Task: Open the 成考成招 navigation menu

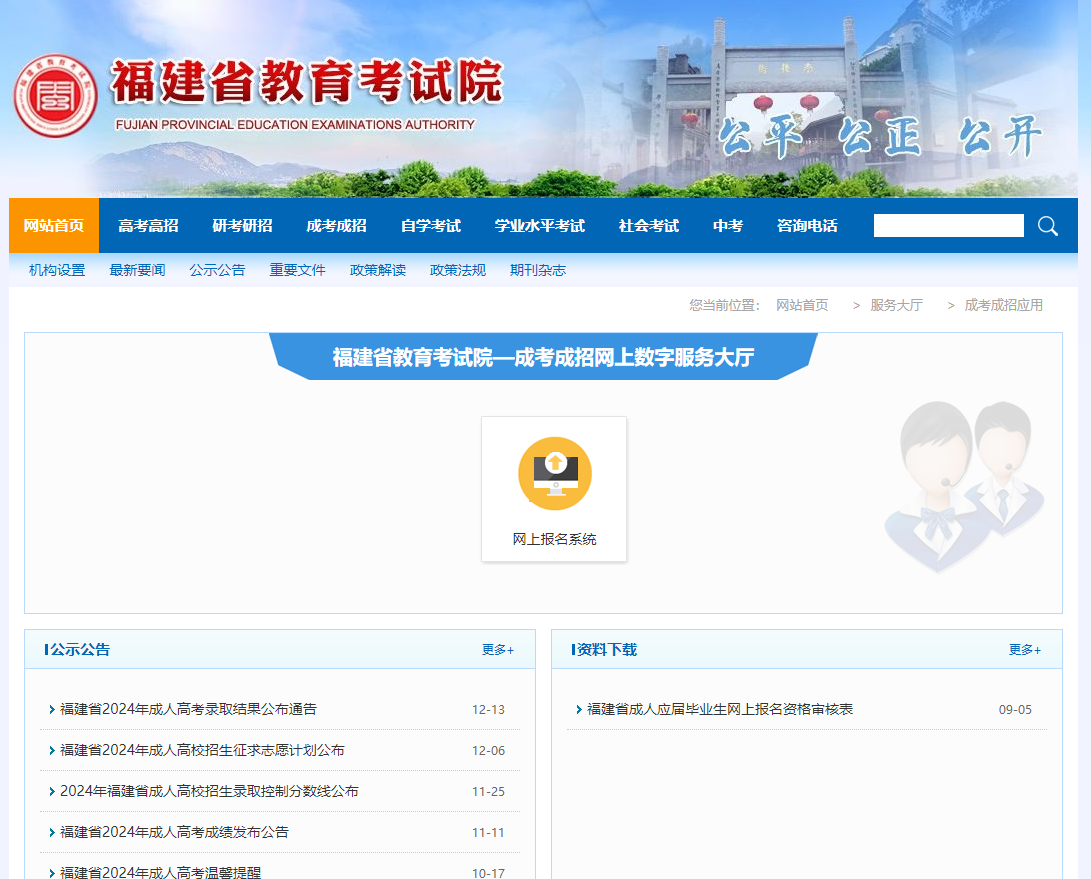Action: 336,226
